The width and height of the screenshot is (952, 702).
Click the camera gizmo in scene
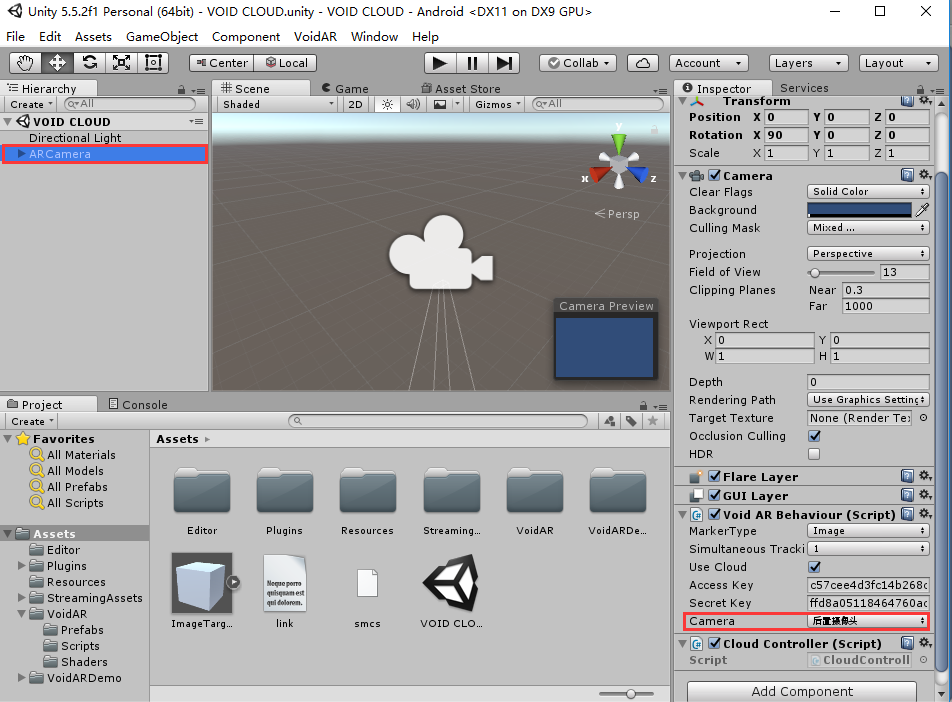pyautogui.click(x=441, y=253)
